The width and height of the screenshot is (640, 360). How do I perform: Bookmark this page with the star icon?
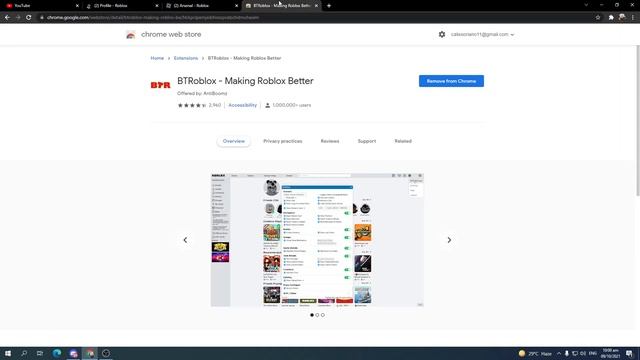(x=598, y=17)
